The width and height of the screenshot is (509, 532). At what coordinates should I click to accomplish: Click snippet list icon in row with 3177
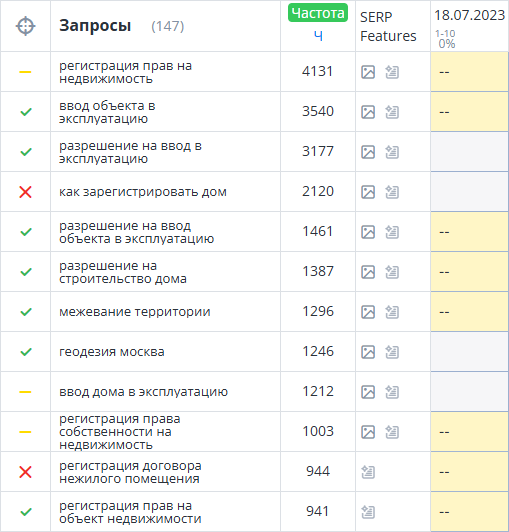(392, 152)
